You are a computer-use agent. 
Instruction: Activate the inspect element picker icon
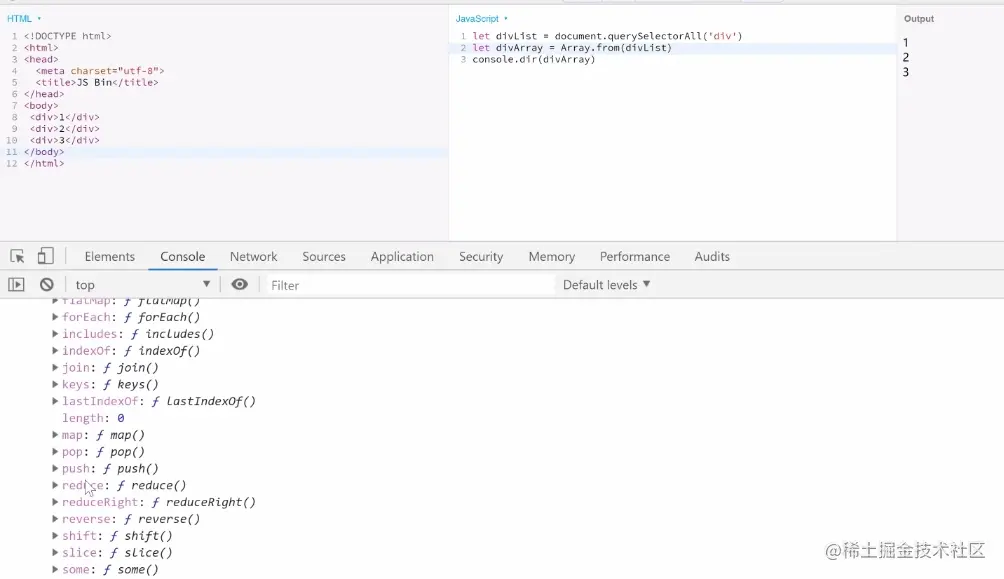pyautogui.click(x=17, y=256)
